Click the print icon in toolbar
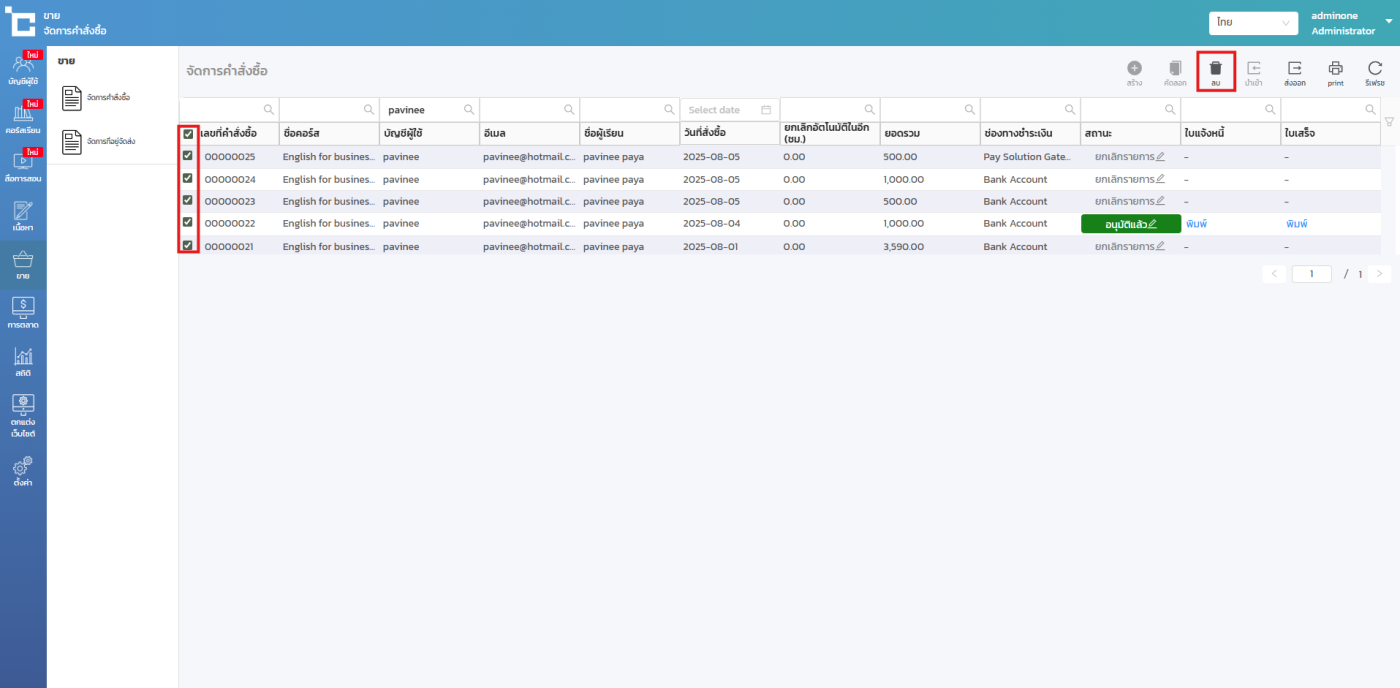This screenshot has height=688, width=1400. click(1335, 68)
